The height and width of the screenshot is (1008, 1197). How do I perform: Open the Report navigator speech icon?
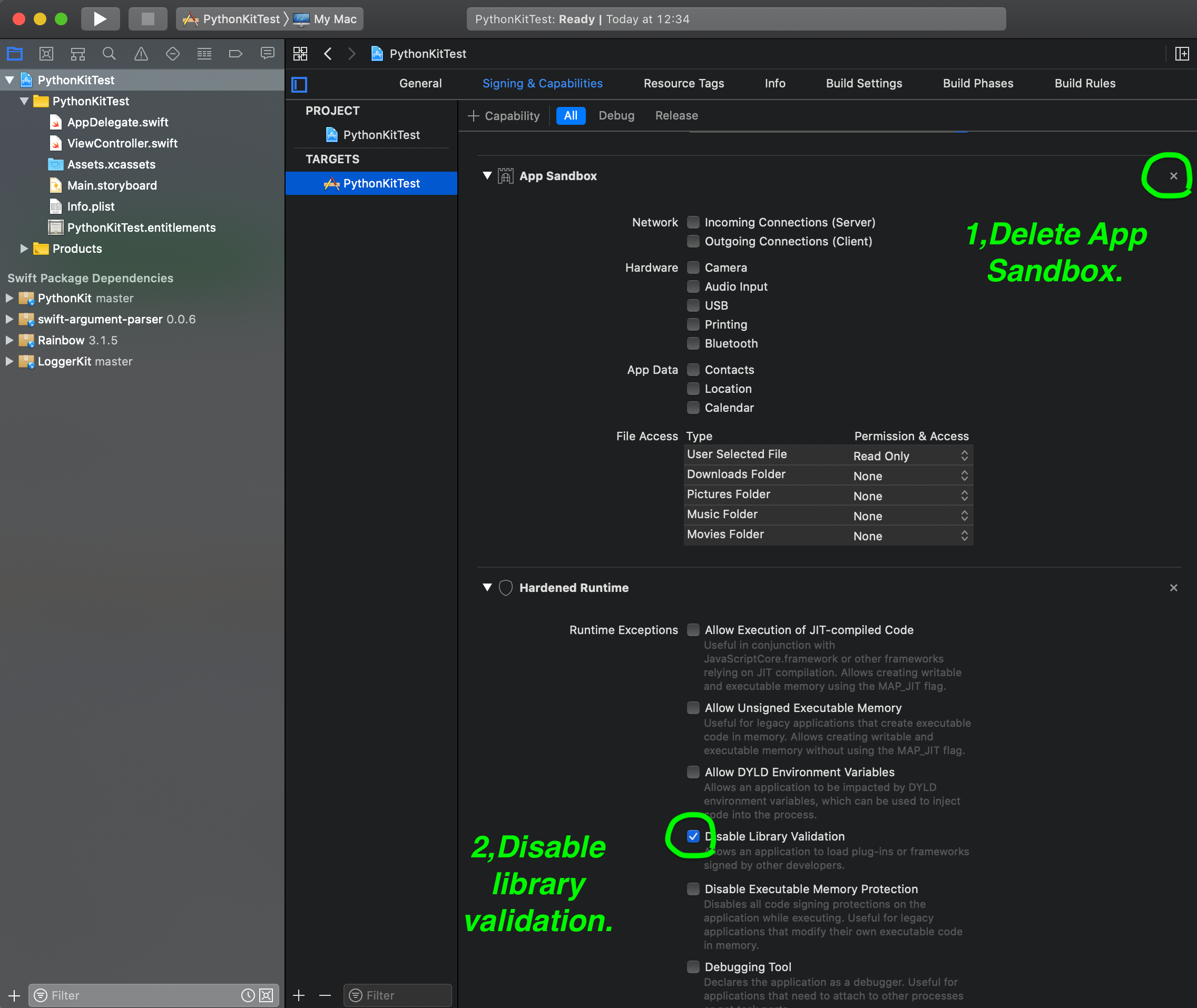267,54
